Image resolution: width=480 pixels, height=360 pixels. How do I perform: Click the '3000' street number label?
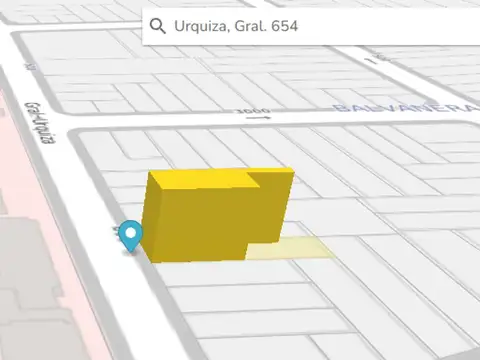(x=254, y=111)
